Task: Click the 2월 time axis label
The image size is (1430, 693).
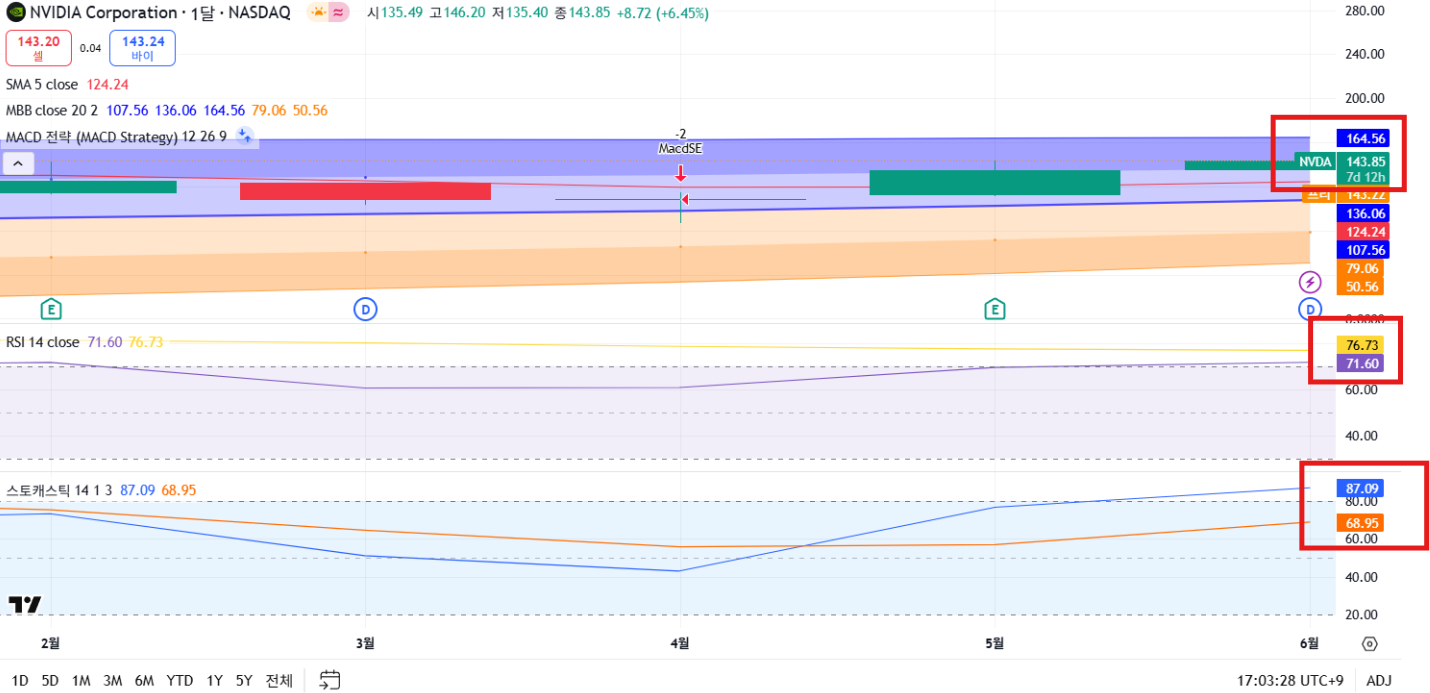Action: pyautogui.click(x=51, y=644)
